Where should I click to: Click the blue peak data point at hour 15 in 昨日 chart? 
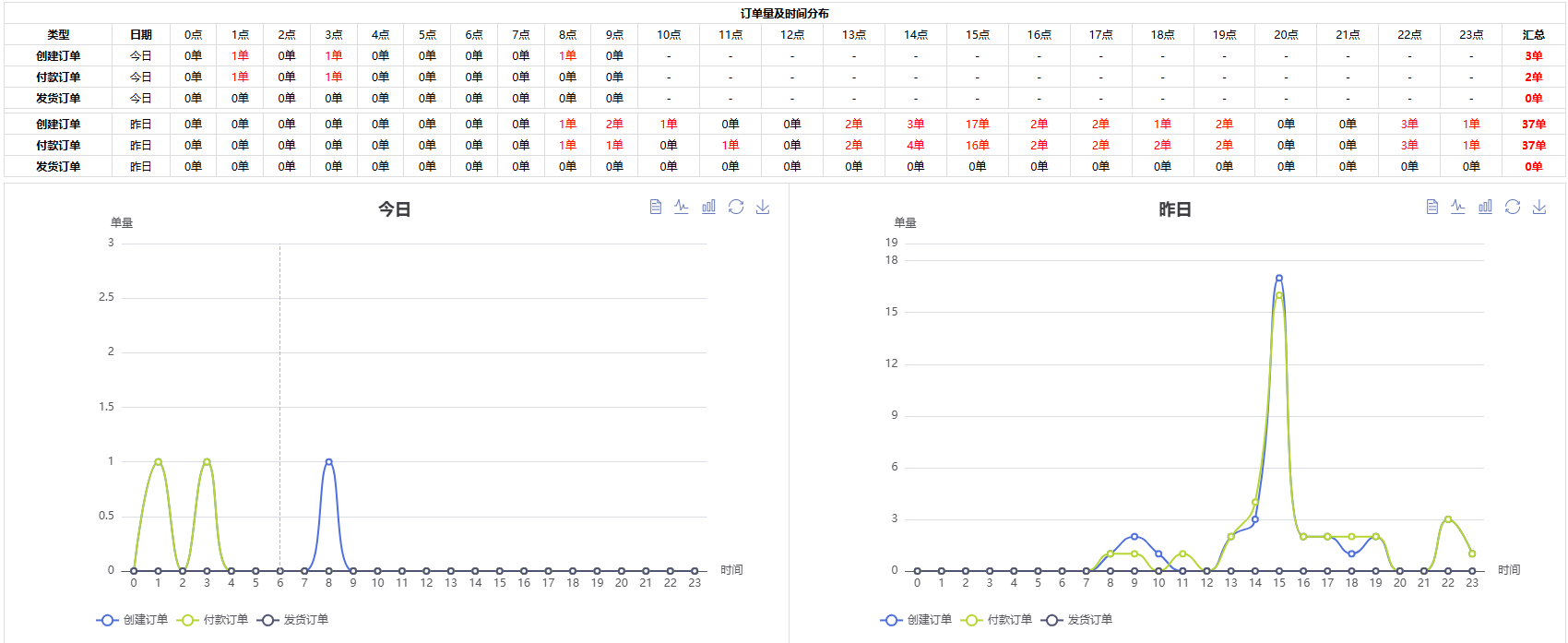coord(1279,278)
